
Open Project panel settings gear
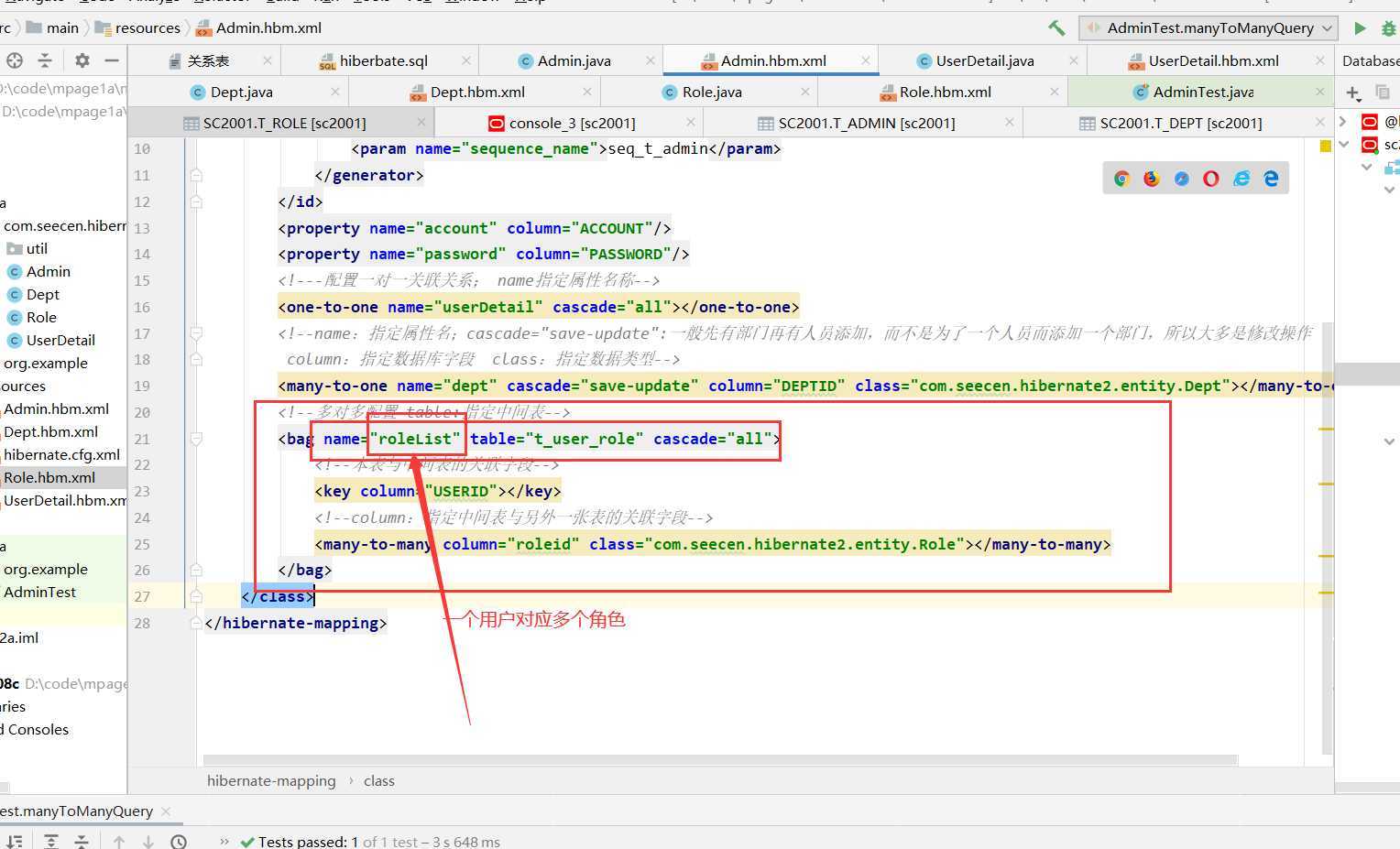click(x=82, y=60)
